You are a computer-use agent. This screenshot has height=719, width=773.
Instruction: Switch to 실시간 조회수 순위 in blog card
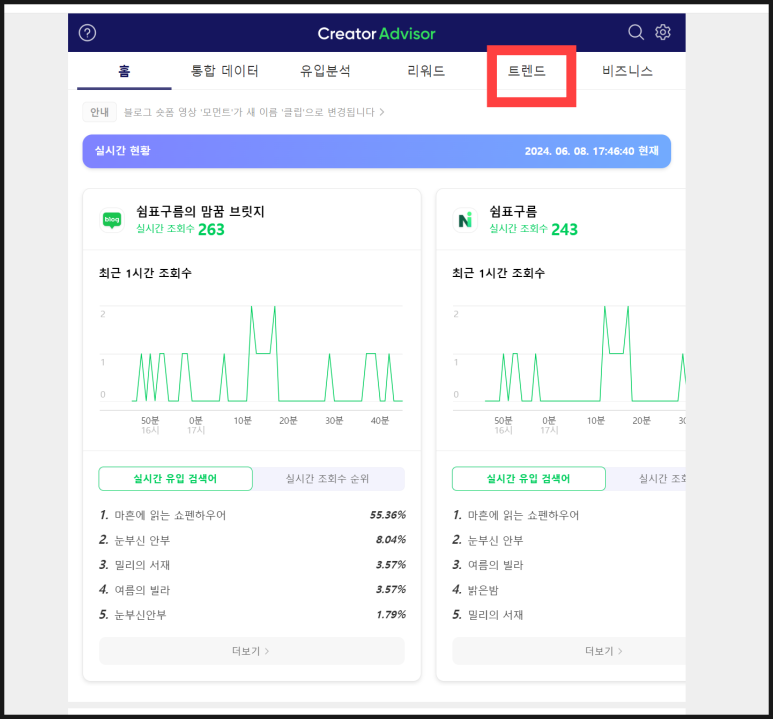(x=327, y=479)
